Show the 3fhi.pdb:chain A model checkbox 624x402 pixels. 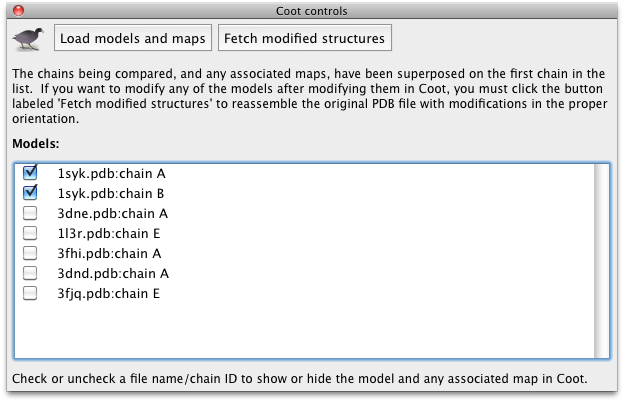point(30,253)
